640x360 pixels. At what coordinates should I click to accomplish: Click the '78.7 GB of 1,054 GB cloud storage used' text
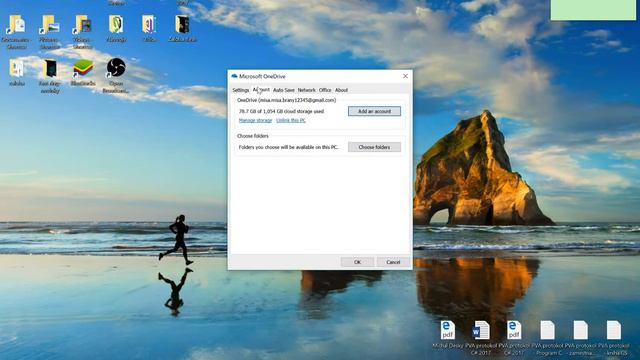click(x=281, y=111)
